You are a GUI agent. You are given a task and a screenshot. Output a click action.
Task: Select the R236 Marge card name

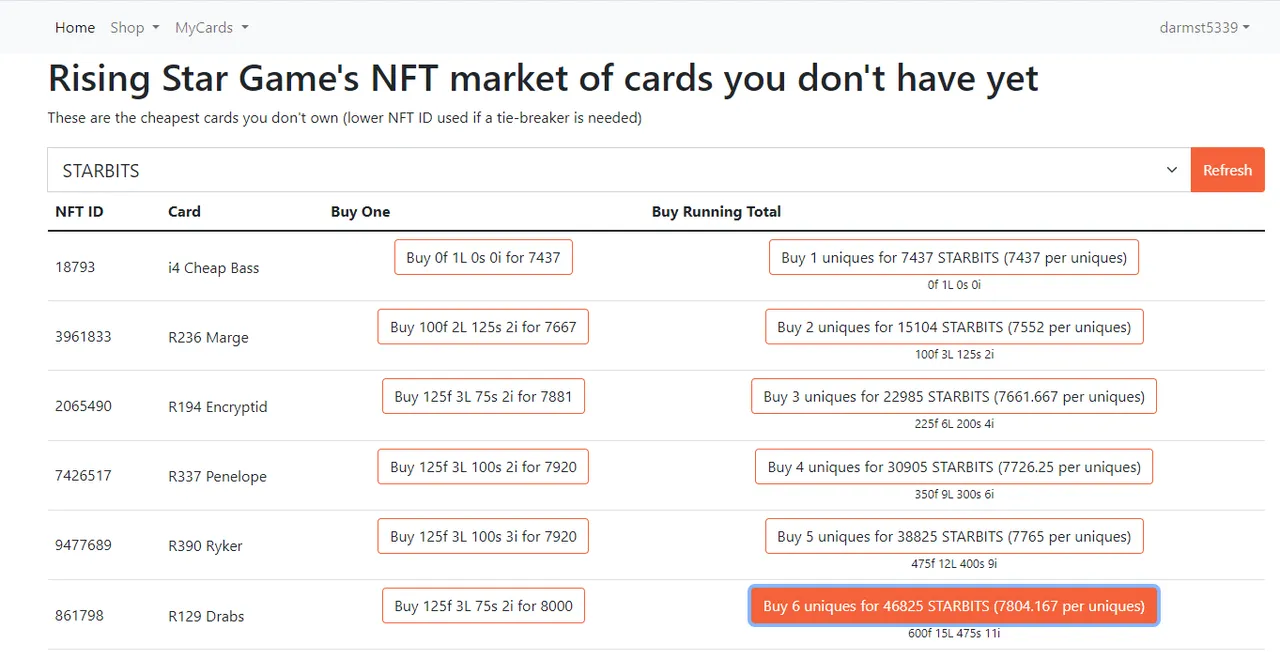pyautogui.click(x=208, y=338)
